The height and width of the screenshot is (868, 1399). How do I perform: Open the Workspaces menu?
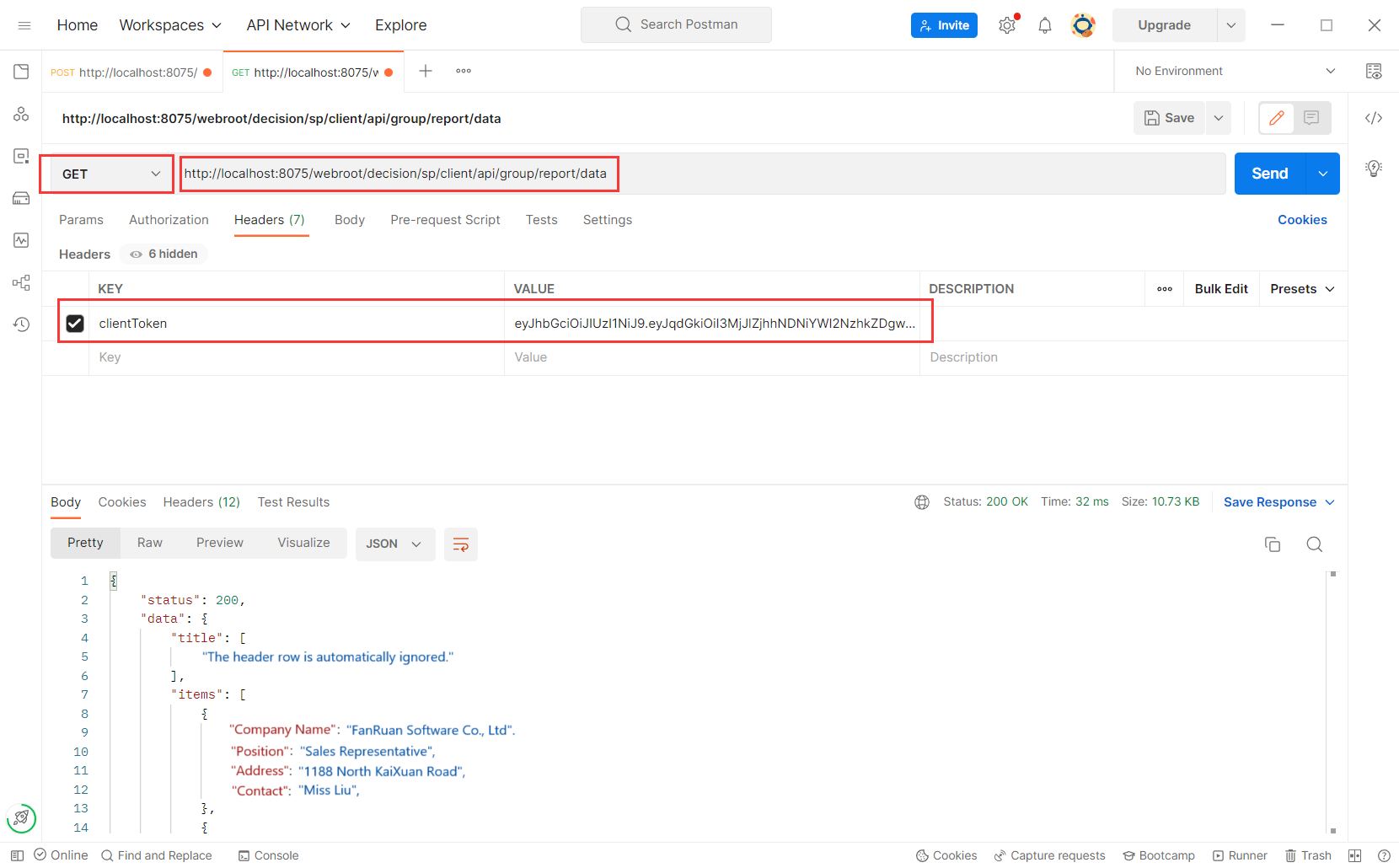click(x=169, y=24)
